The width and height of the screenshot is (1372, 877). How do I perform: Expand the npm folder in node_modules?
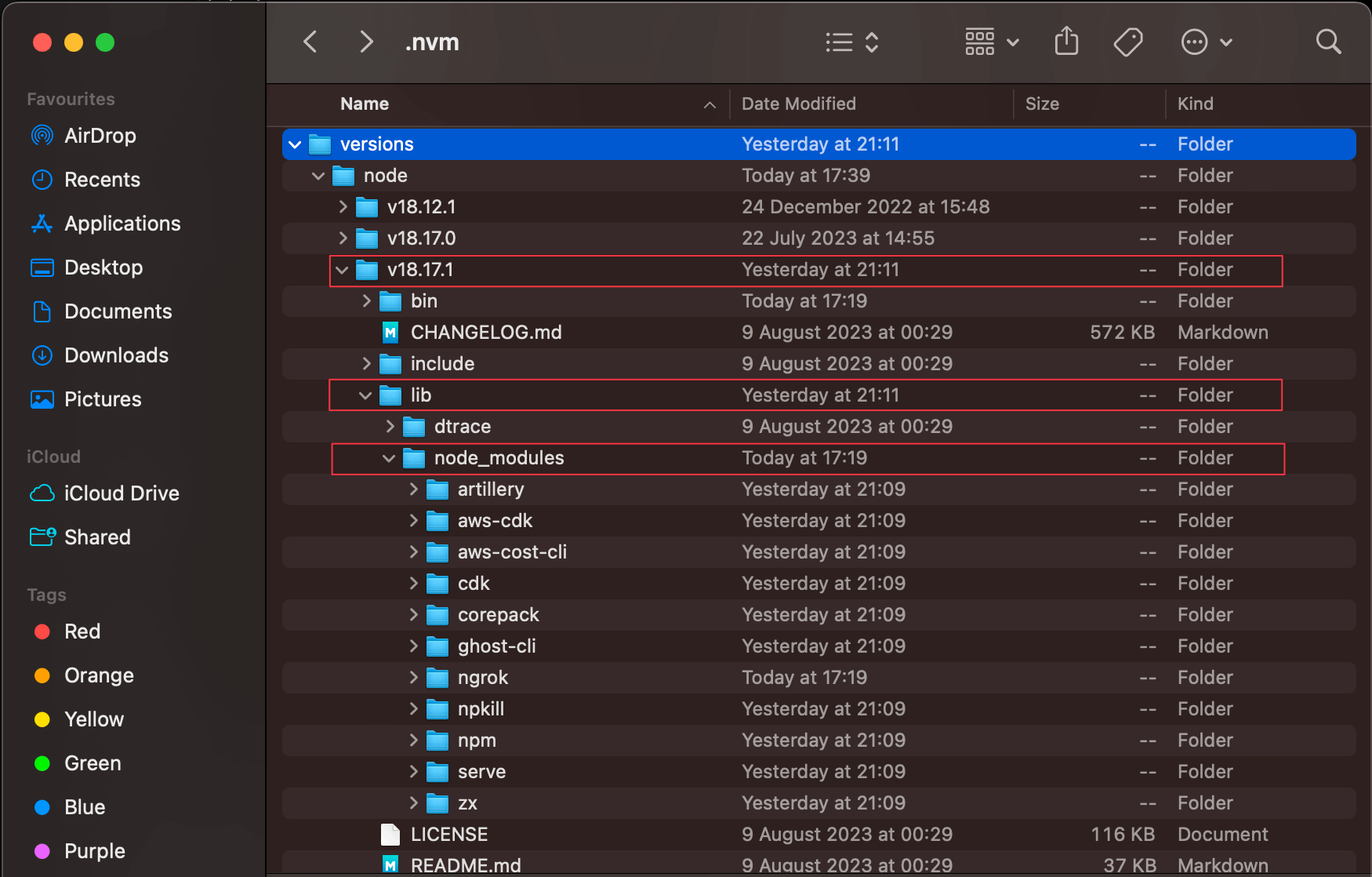pyautogui.click(x=413, y=740)
